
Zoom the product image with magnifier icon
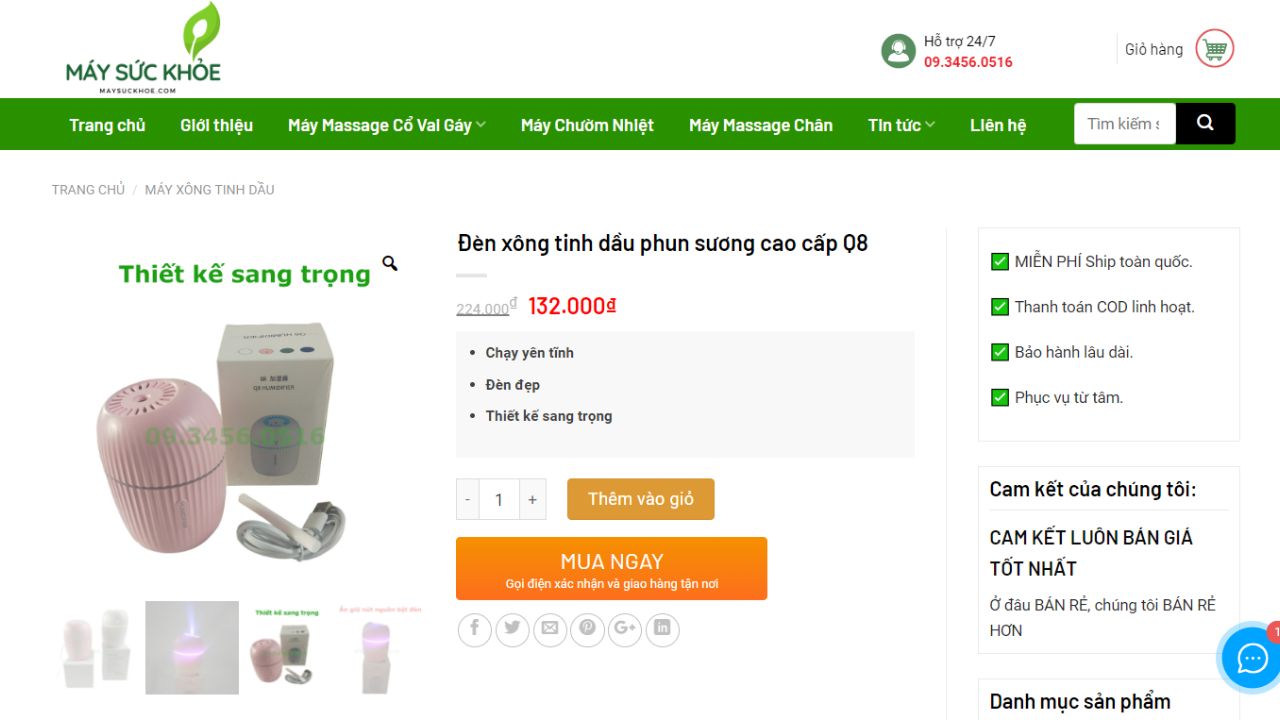390,264
